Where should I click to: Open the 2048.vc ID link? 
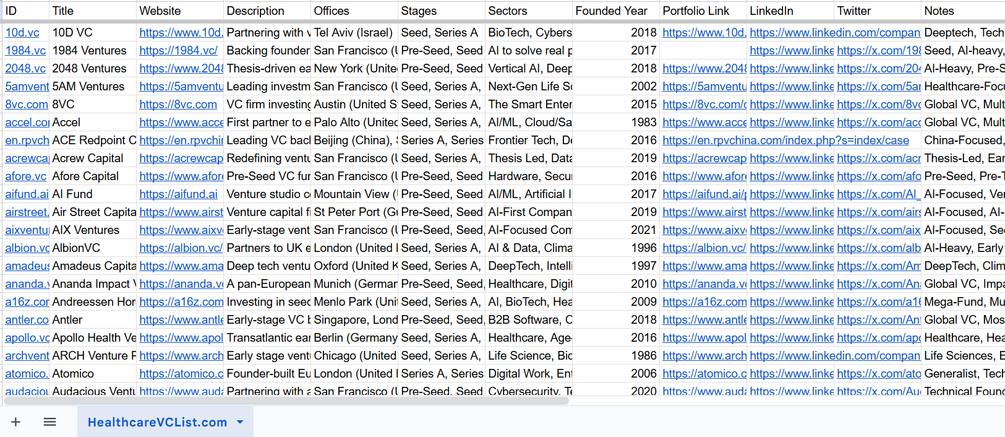point(26,69)
